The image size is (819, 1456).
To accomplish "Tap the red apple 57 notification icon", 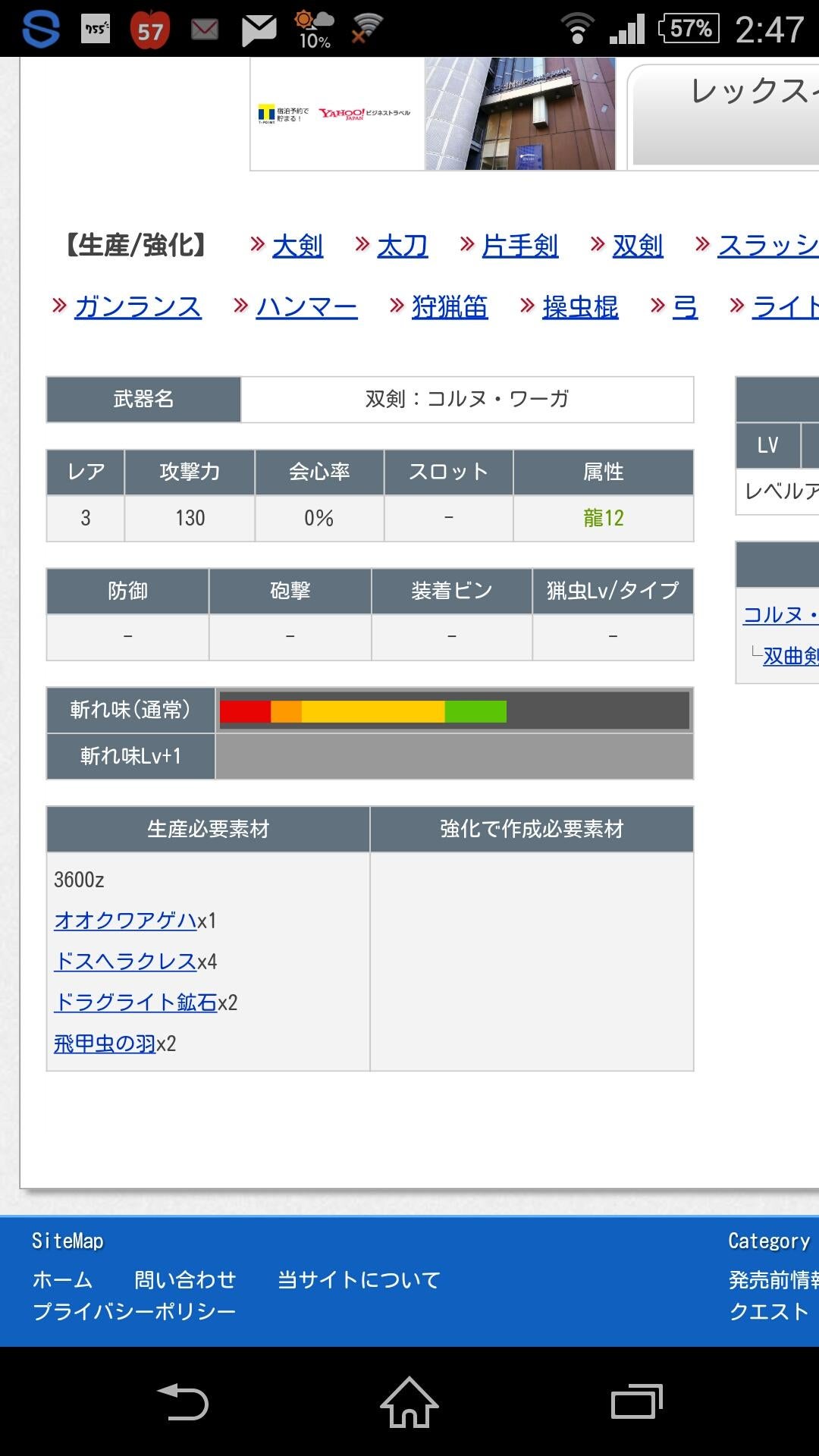I will click(x=150, y=30).
